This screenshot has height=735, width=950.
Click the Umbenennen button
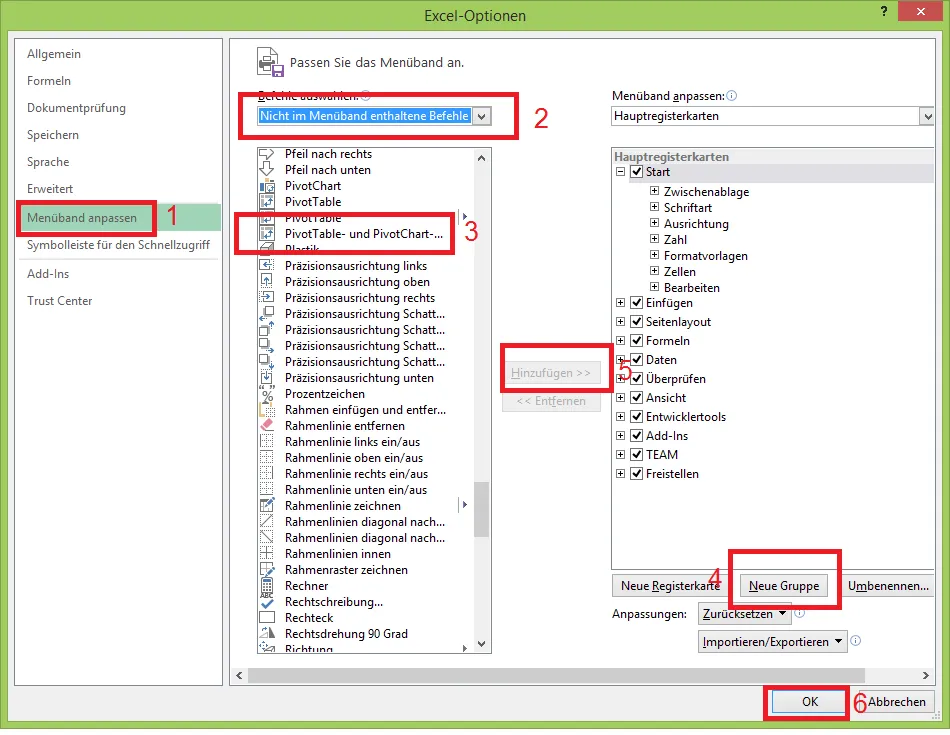tap(888, 586)
